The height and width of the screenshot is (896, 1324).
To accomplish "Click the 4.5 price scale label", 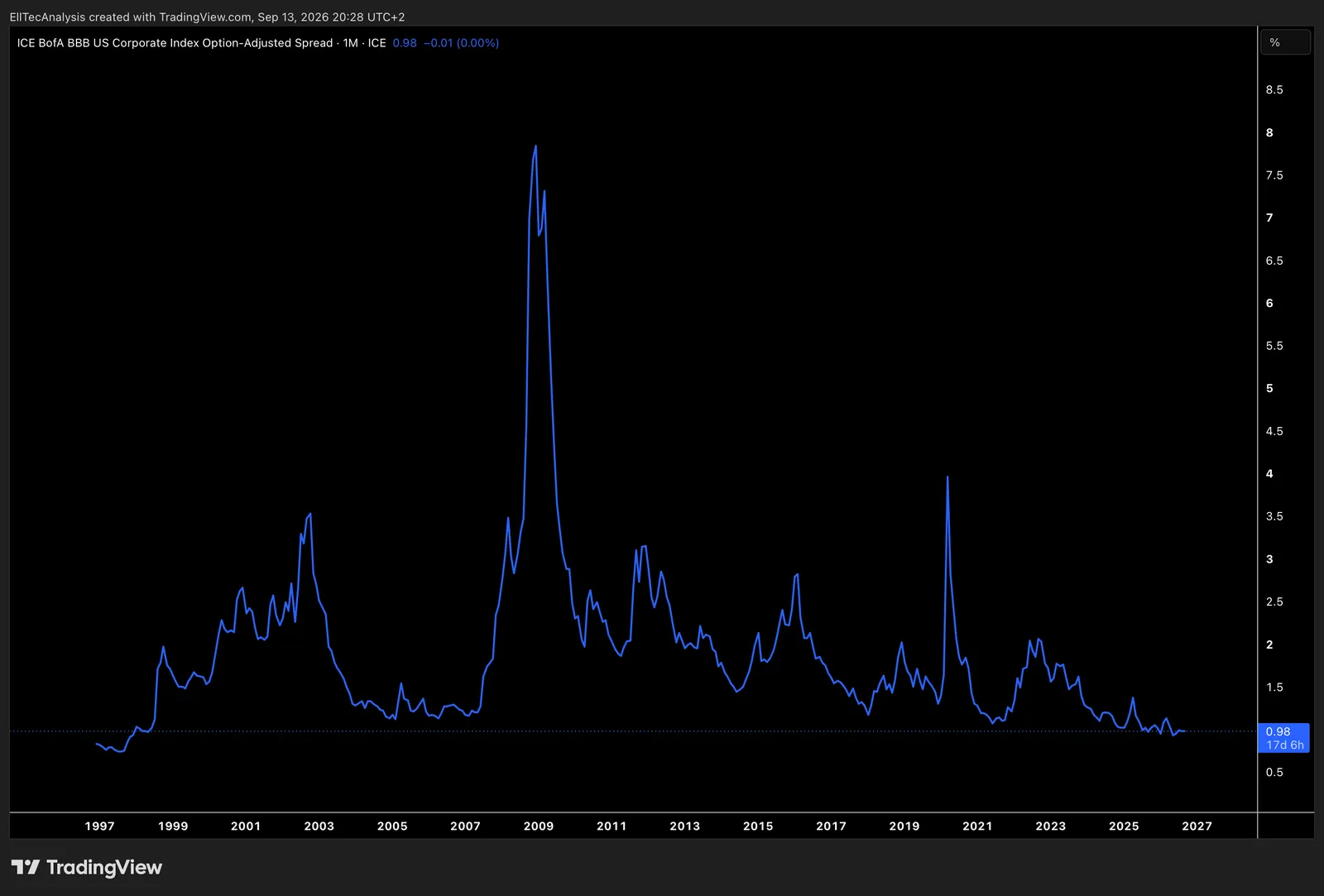I will point(1274,430).
